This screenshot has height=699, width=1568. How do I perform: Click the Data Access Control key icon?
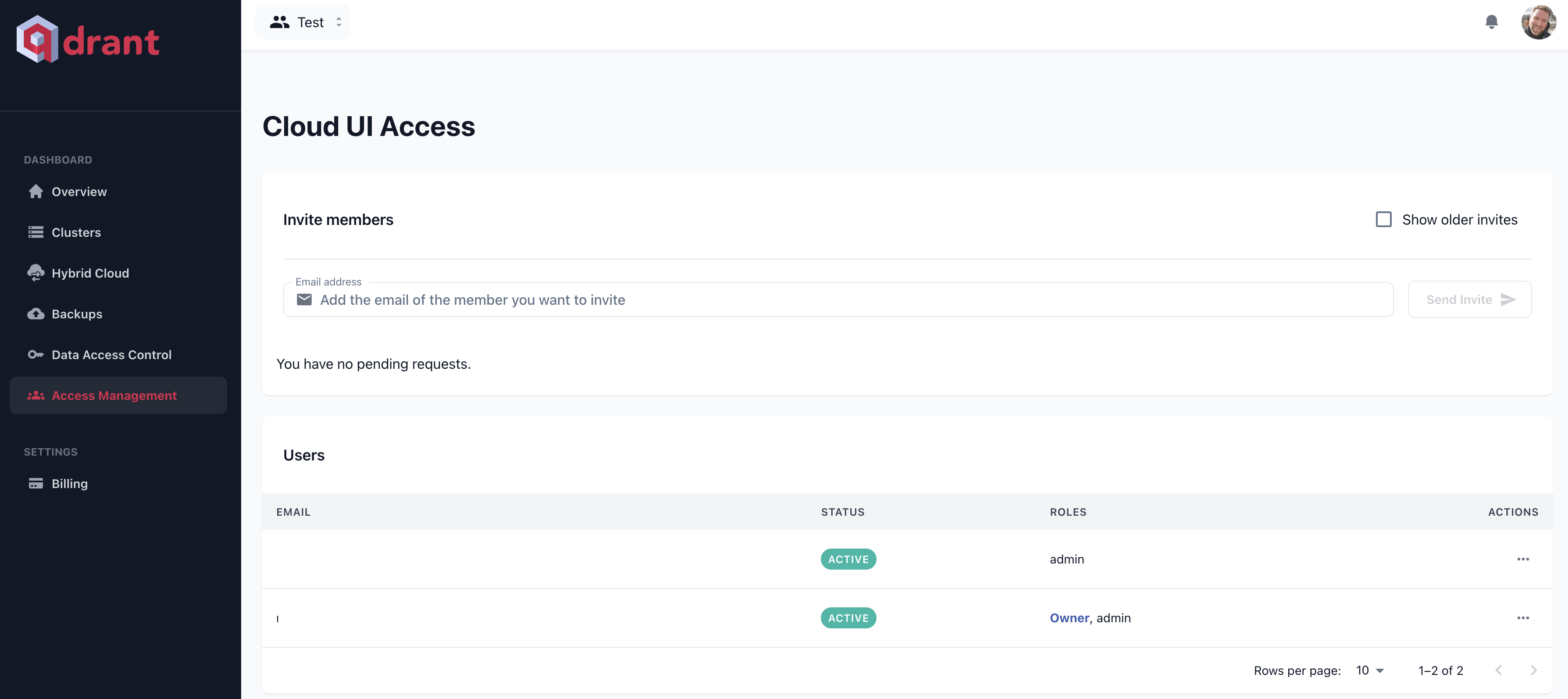(x=36, y=355)
